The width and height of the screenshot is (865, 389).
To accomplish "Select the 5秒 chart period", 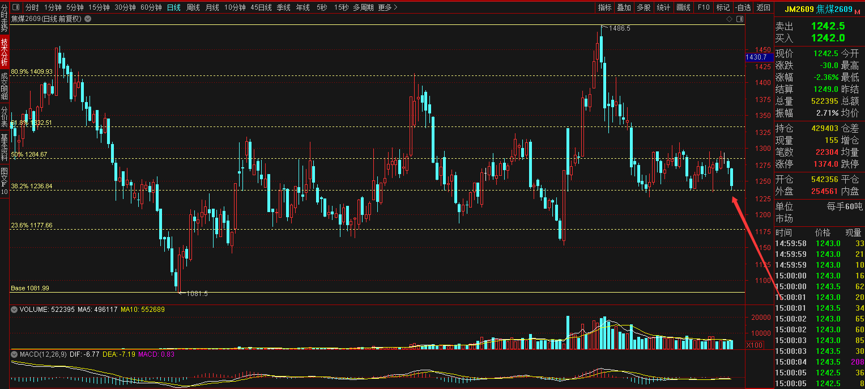I will (x=322, y=7).
